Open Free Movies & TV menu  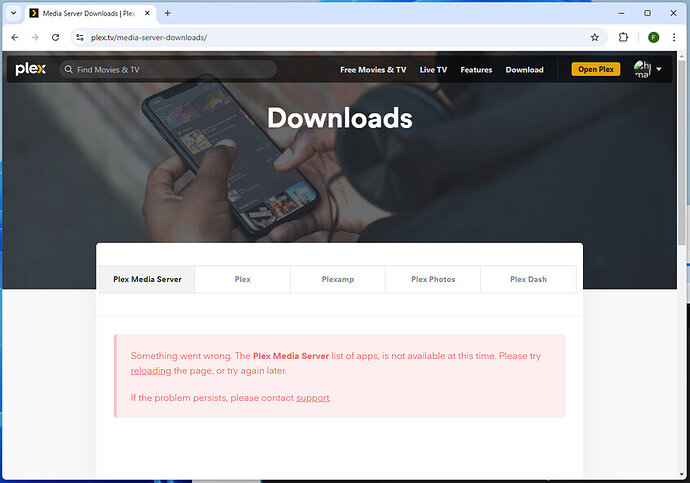(373, 70)
